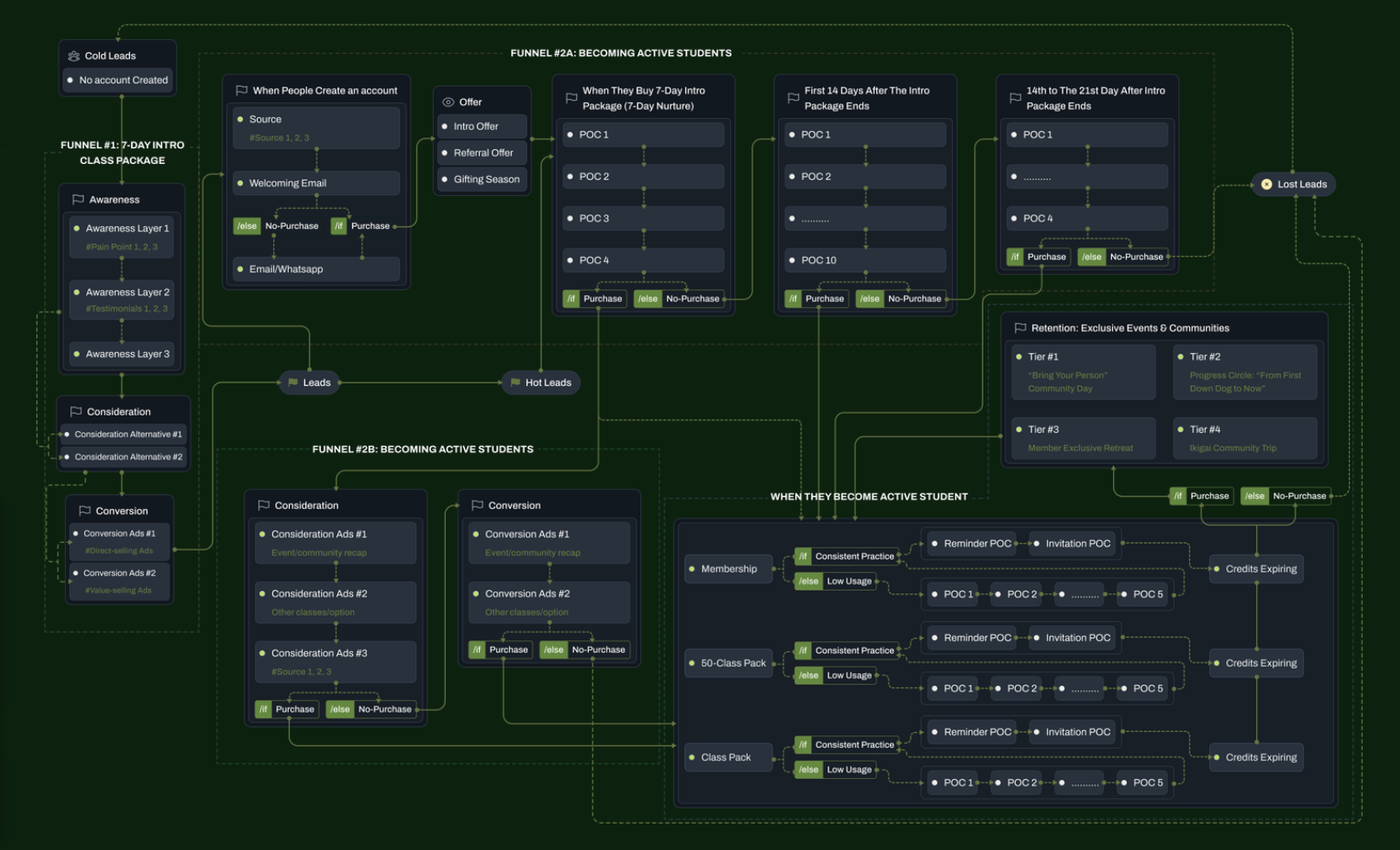Viewport: 1400px width, 850px height.
Task: Click No-Purchase branch below Welcoming Email
Action: tap(278, 226)
